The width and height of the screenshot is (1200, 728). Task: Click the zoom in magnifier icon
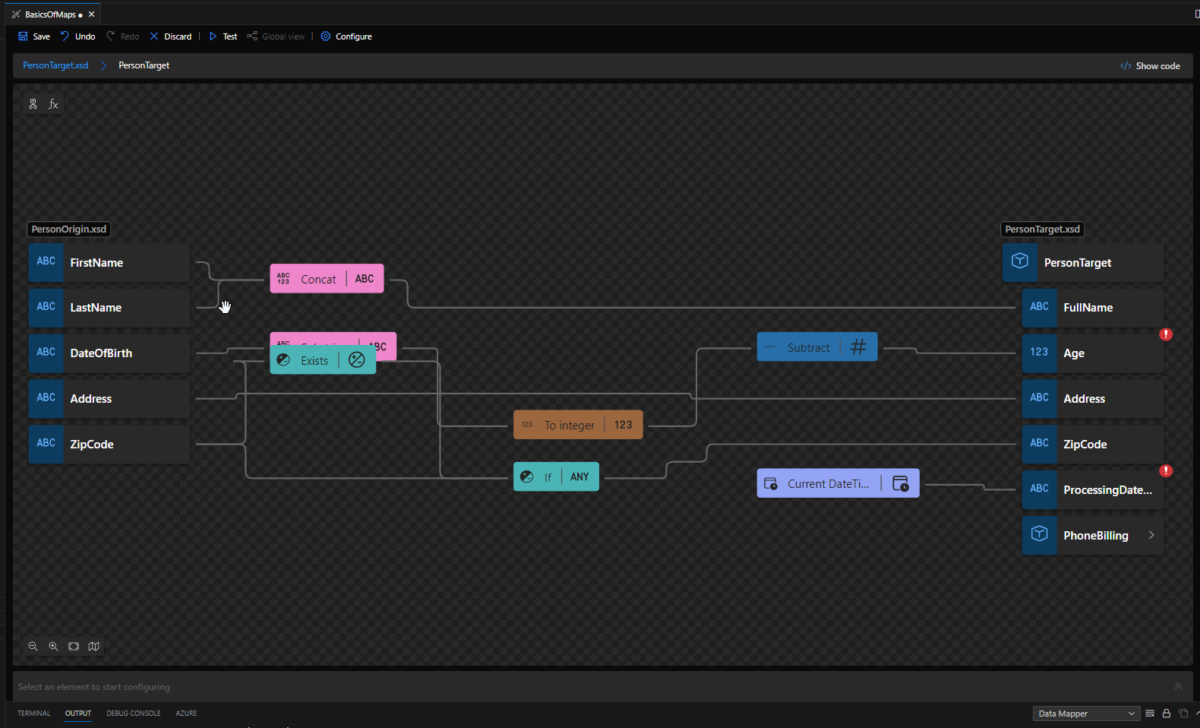(54, 647)
